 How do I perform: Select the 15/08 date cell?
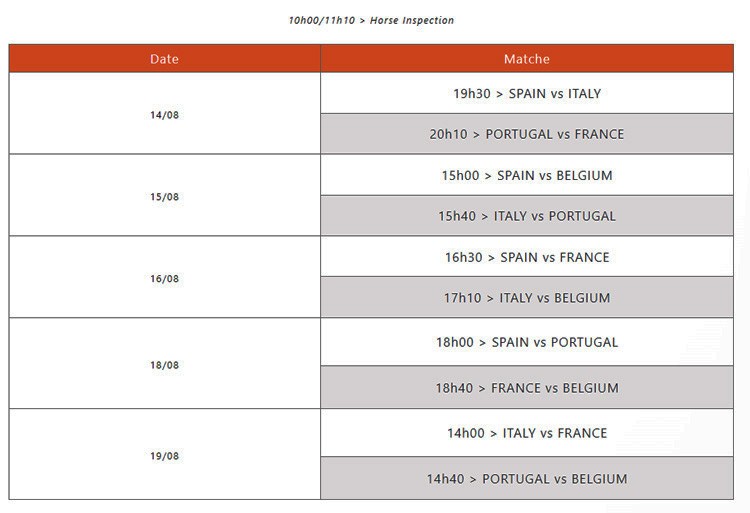point(164,197)
